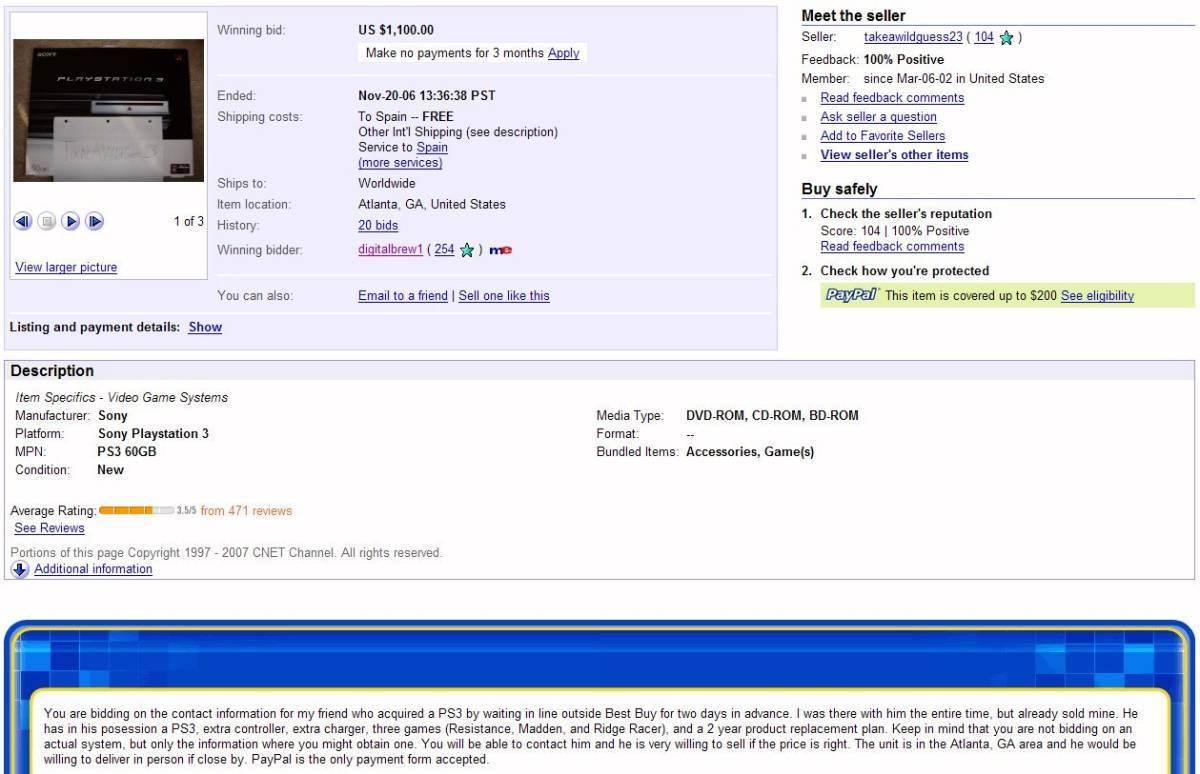Click the Description section heading
The width and height of the screenshot is (1200, 774).
pos(52,371)
